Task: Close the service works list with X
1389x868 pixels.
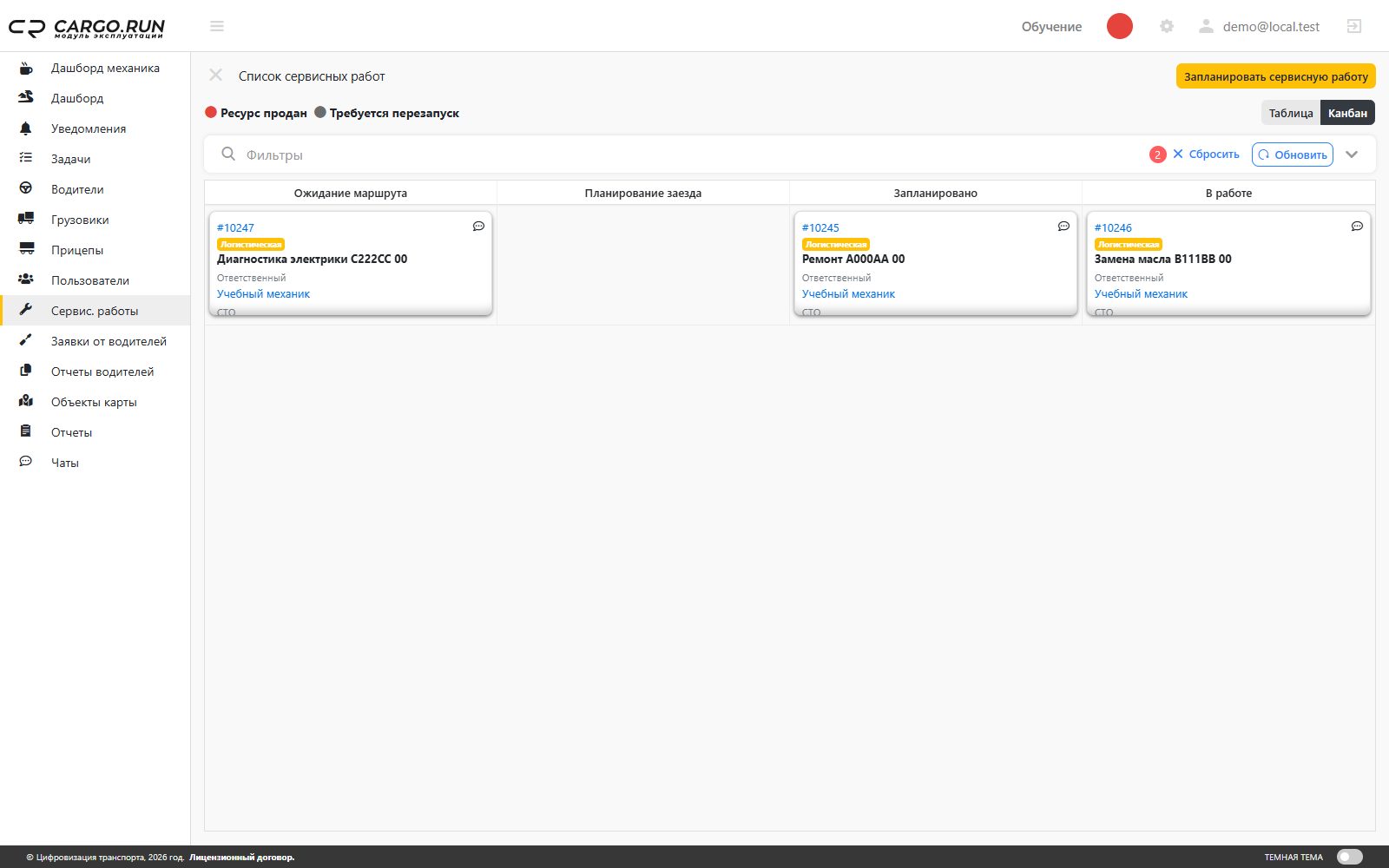Action: [x=216, y=76]
